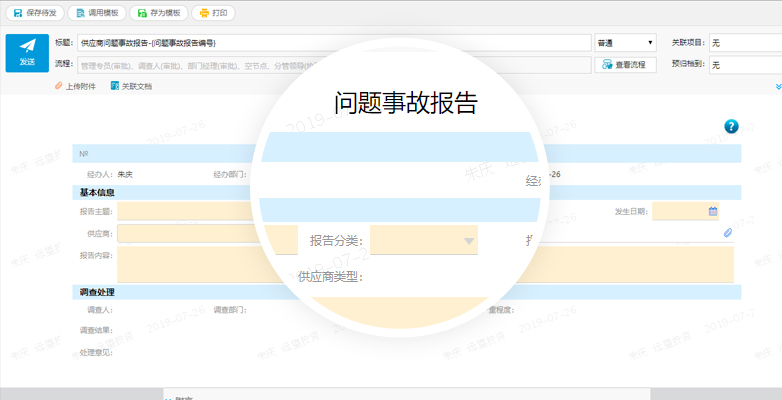Click the blue help question mark icon
782x400 pixels.
(x=731, y=126)
